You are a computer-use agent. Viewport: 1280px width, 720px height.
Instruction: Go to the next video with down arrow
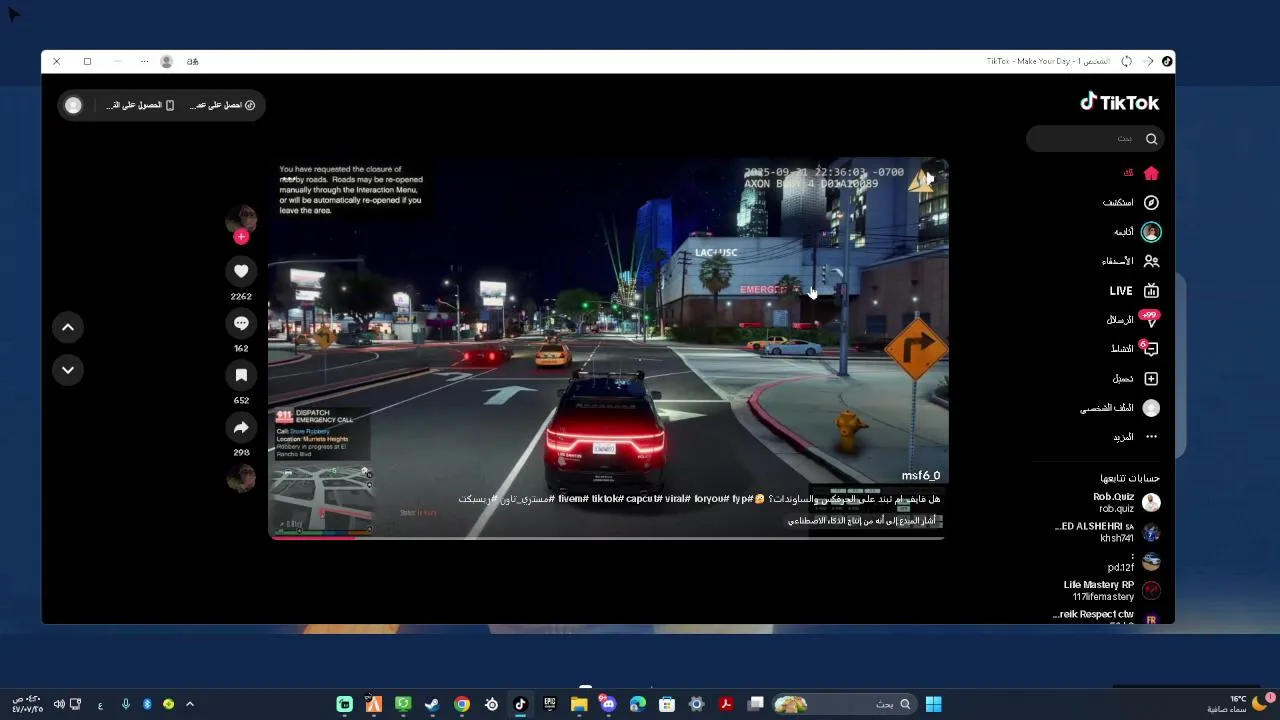click(68, 370)
